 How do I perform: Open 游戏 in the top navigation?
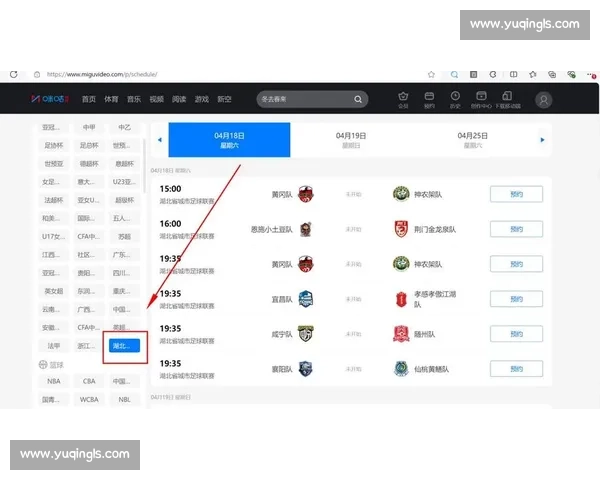point(202,99)
